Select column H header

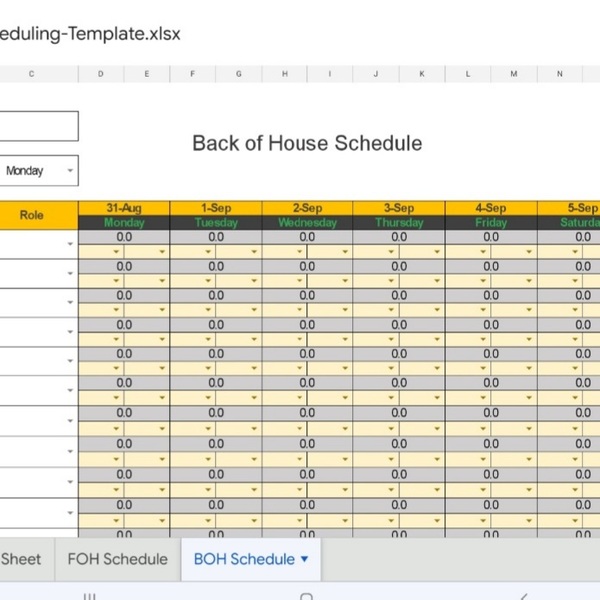285,74
